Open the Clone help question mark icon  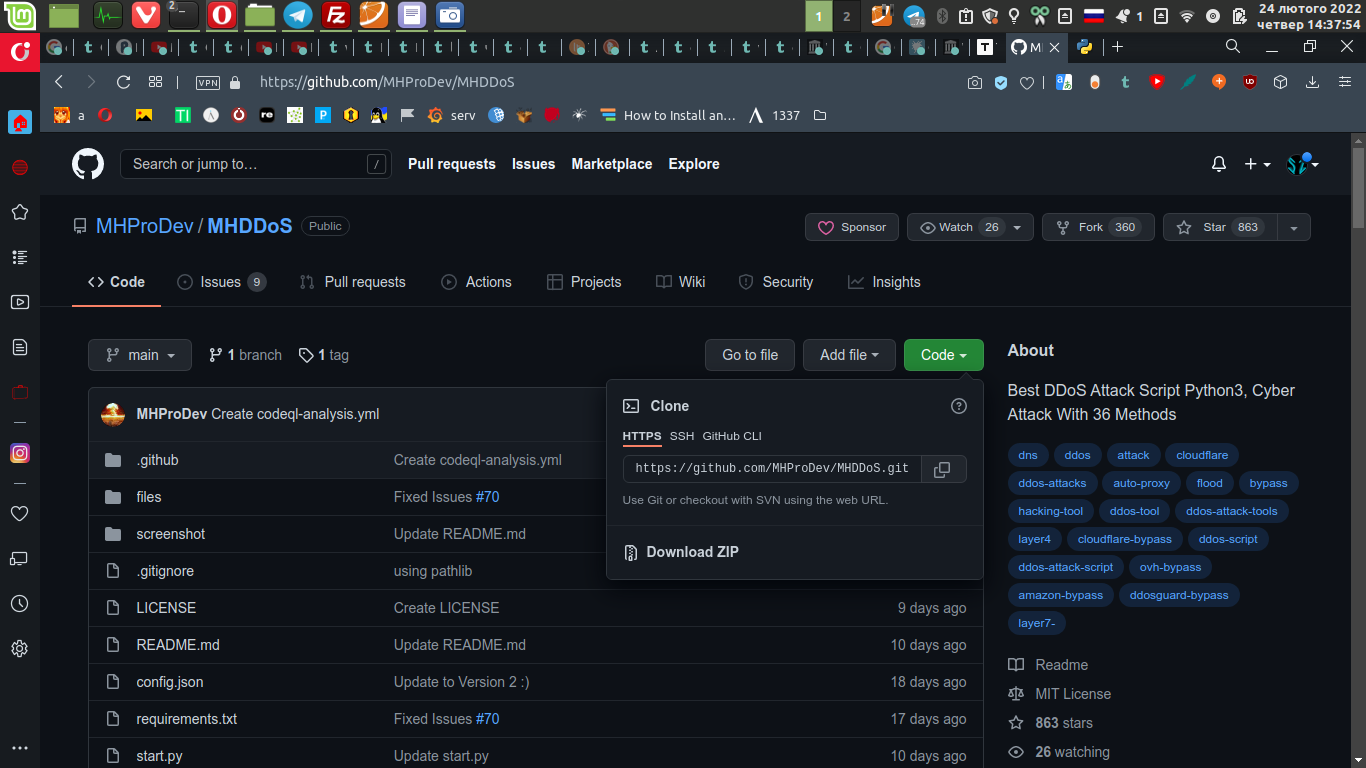point(959,406)
